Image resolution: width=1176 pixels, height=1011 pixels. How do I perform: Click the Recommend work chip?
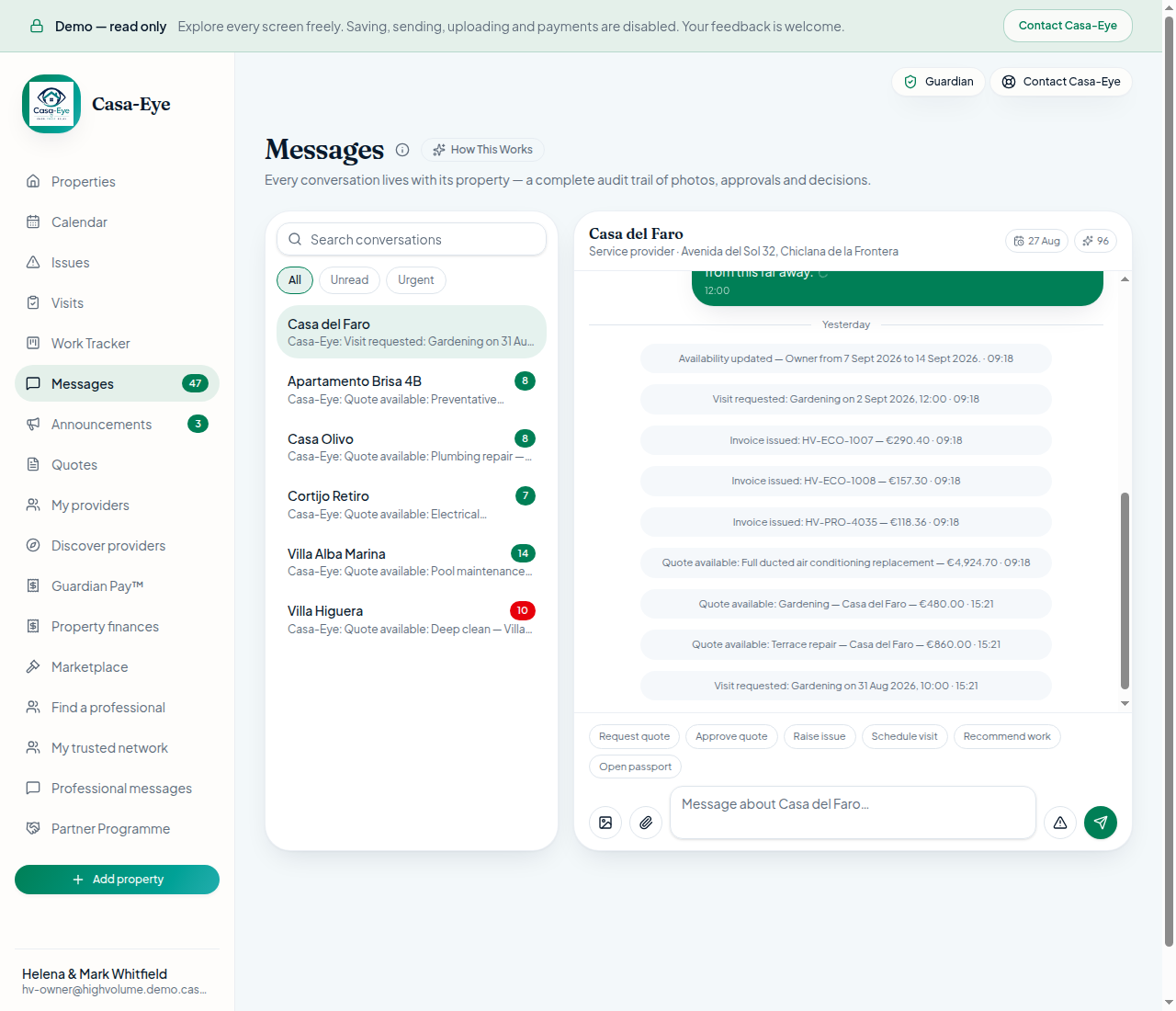1007,737
